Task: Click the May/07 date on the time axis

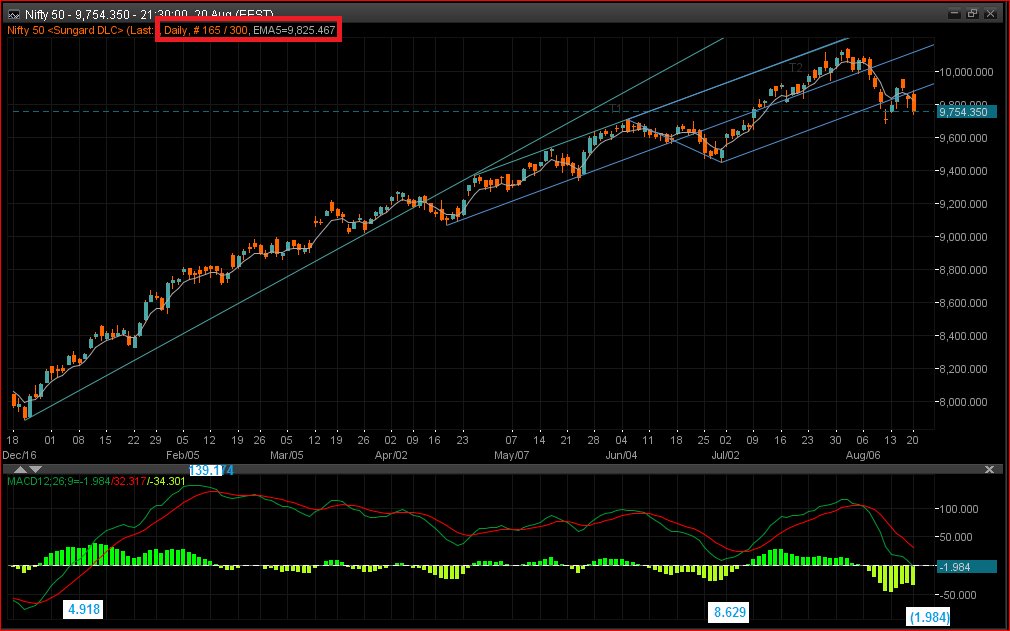Action: pos(511,455)
